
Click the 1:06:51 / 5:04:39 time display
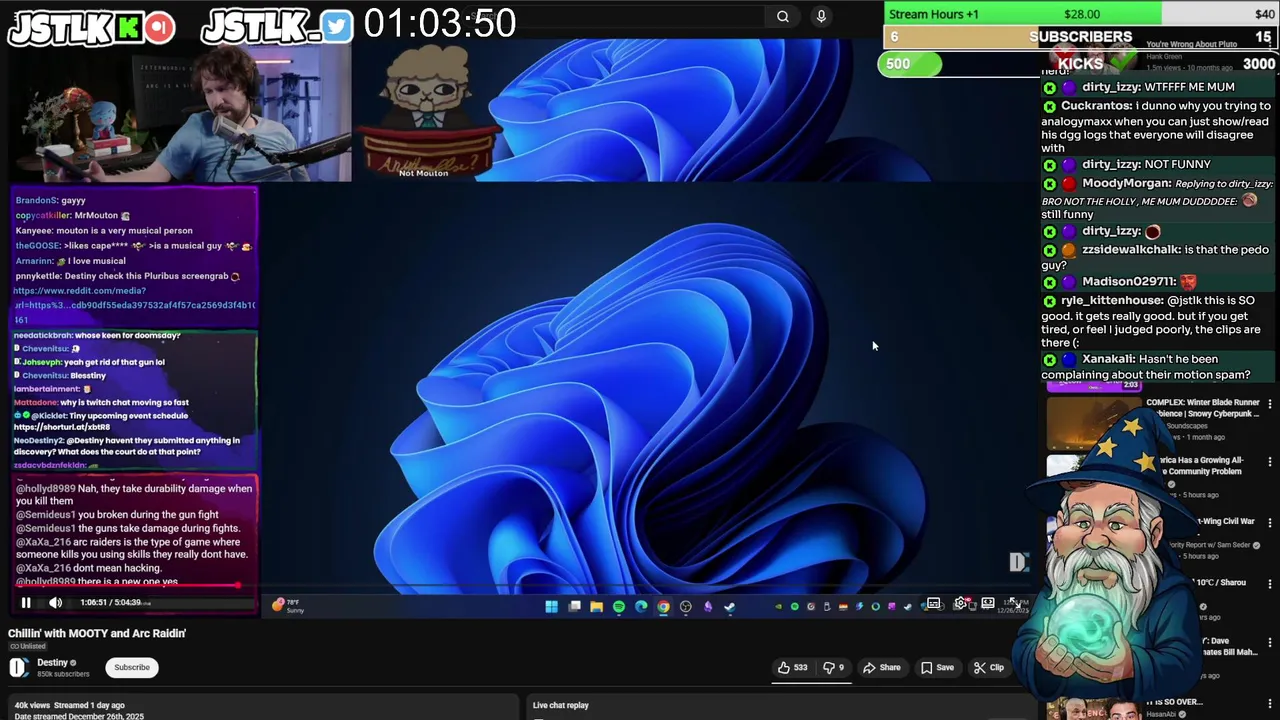pyautogui.click(x=111, y=603)
